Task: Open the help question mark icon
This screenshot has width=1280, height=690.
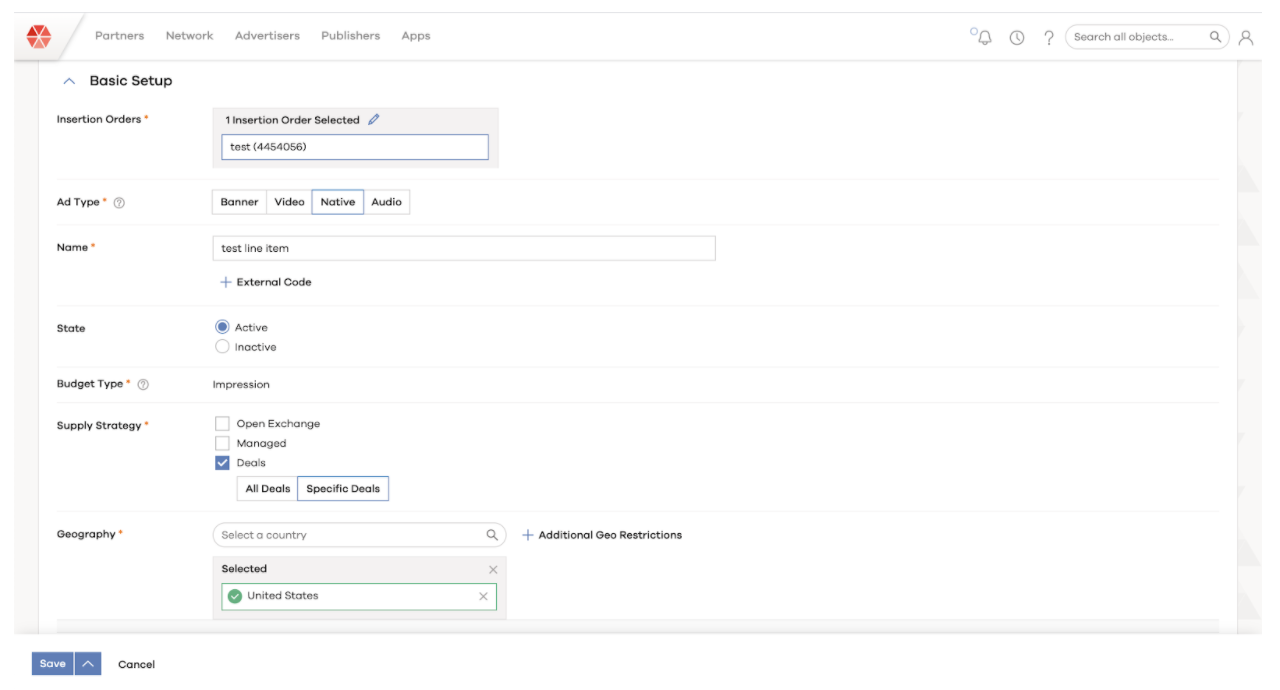Action: click(x=1048, y=37)
